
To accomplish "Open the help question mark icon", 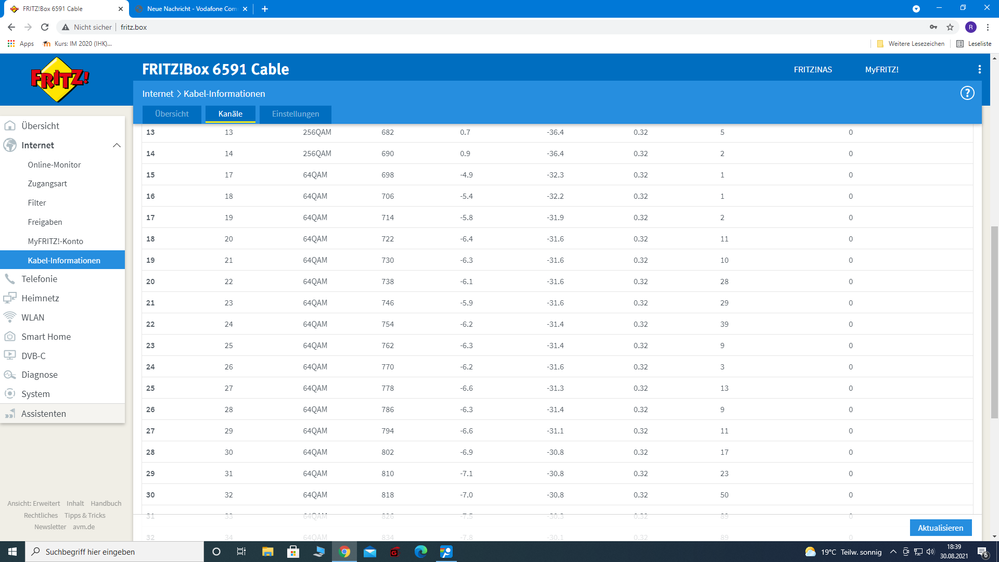I will click(967, 93).
